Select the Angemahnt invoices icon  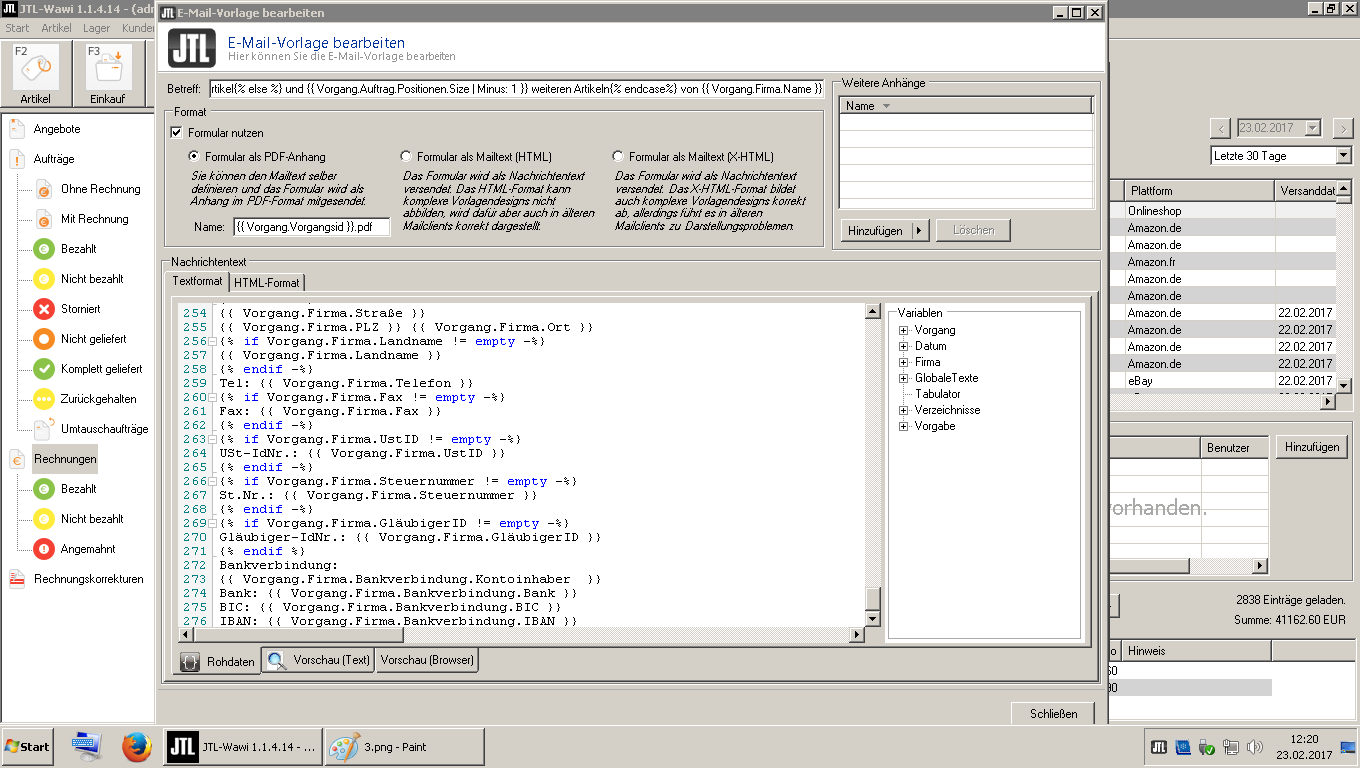[44, 549]
